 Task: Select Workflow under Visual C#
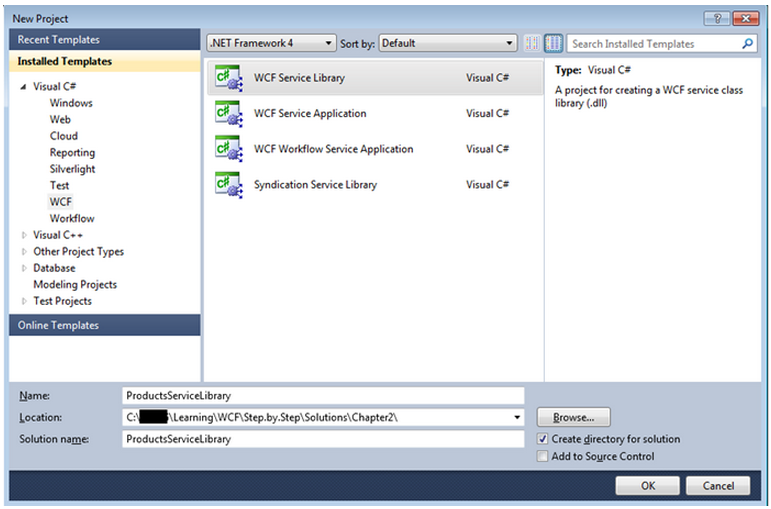click(x=72, y=218)
